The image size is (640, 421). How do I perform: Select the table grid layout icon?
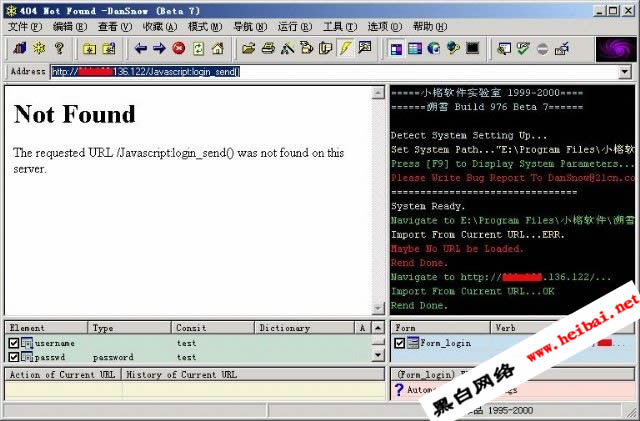[x=415, y=49]
